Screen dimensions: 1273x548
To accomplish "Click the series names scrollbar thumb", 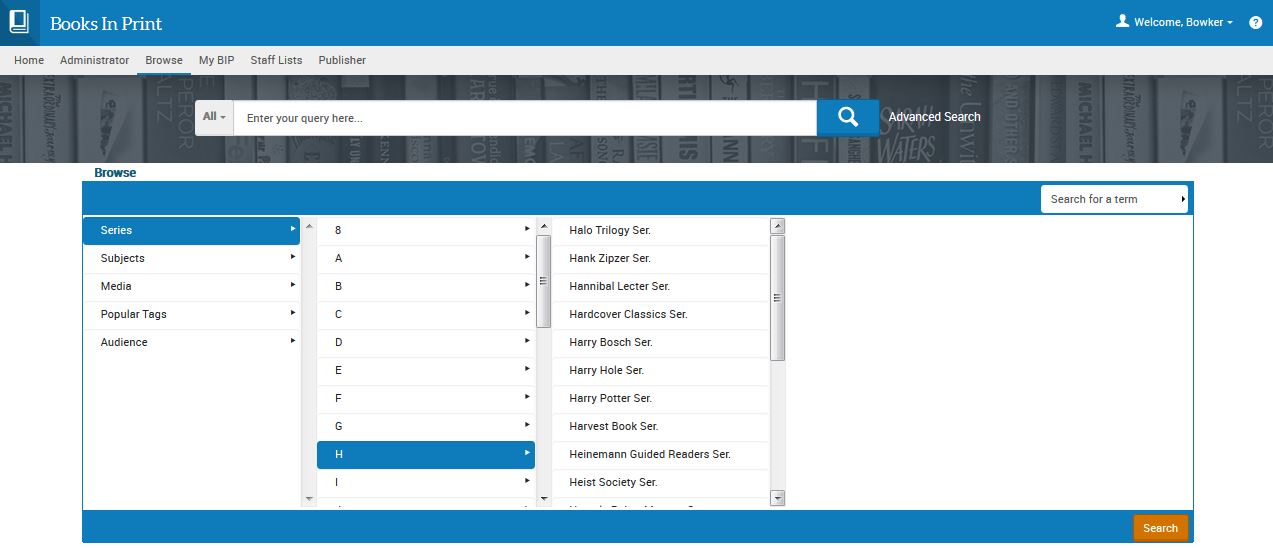I will tap(778, 297).
